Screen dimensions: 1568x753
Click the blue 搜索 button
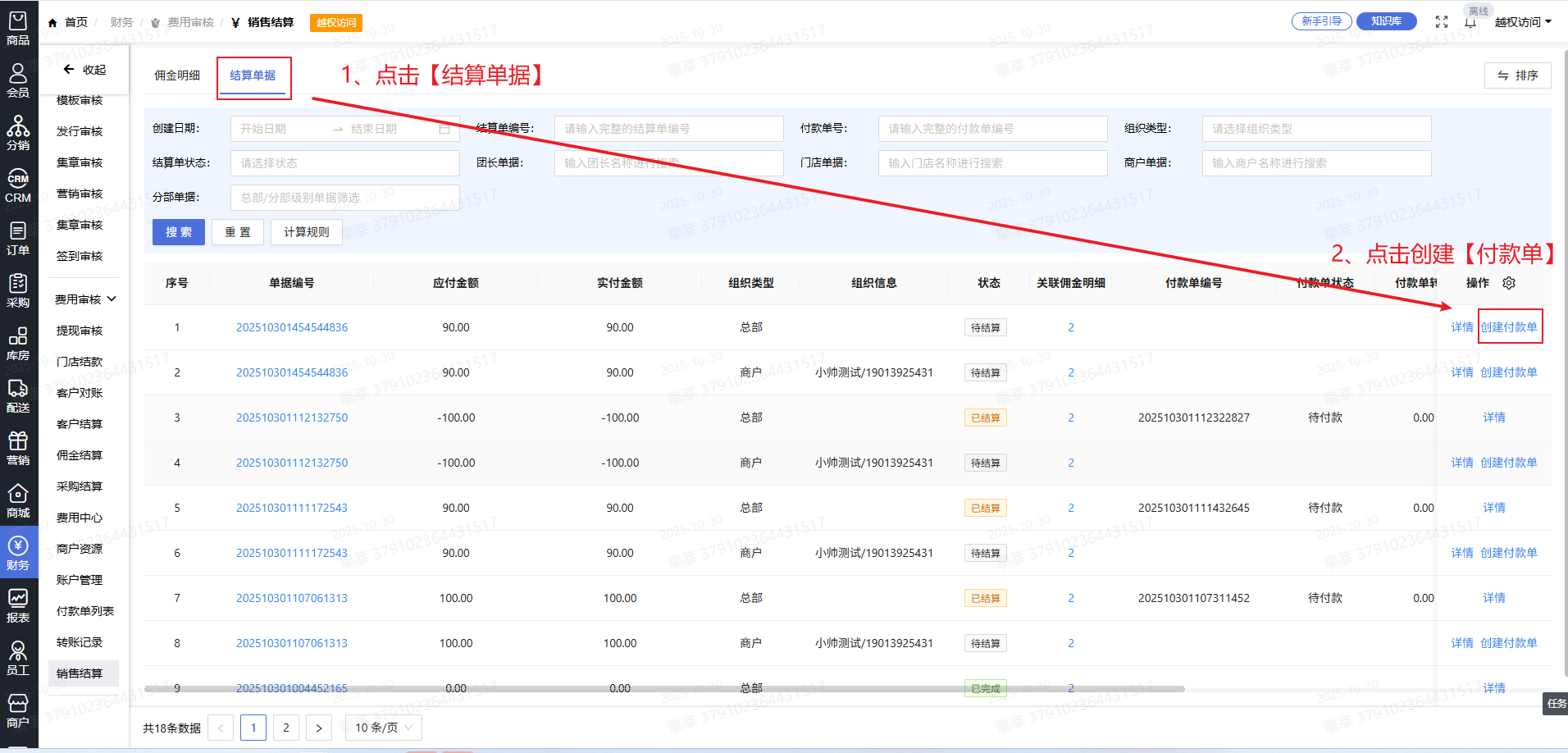(x=178, y=232)
